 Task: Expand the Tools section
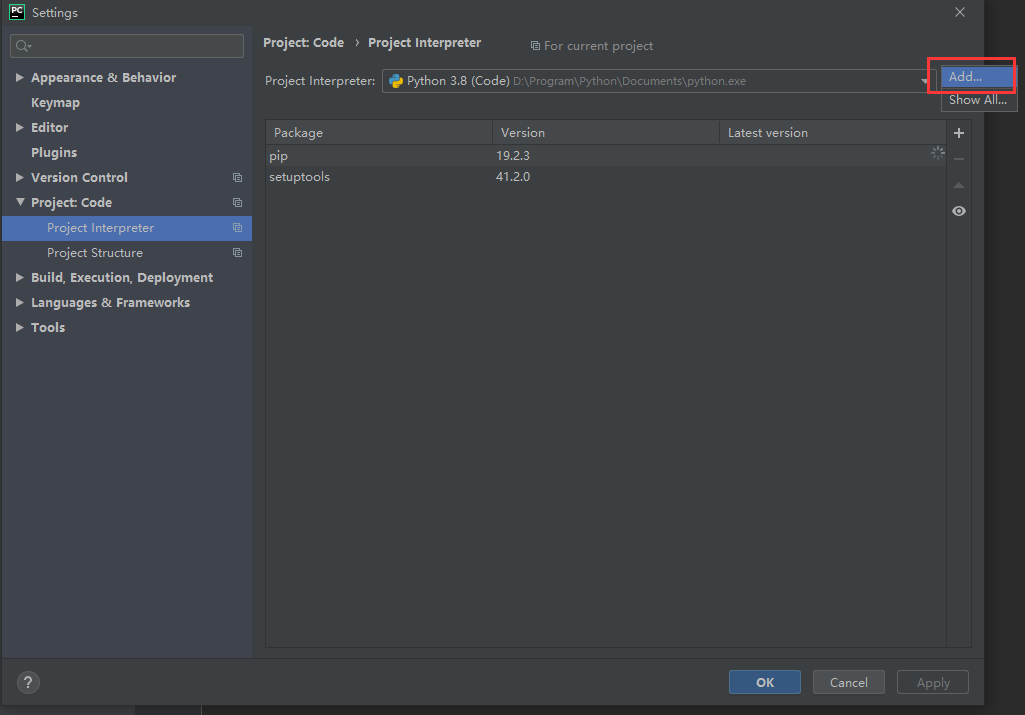tap(20, 327)
